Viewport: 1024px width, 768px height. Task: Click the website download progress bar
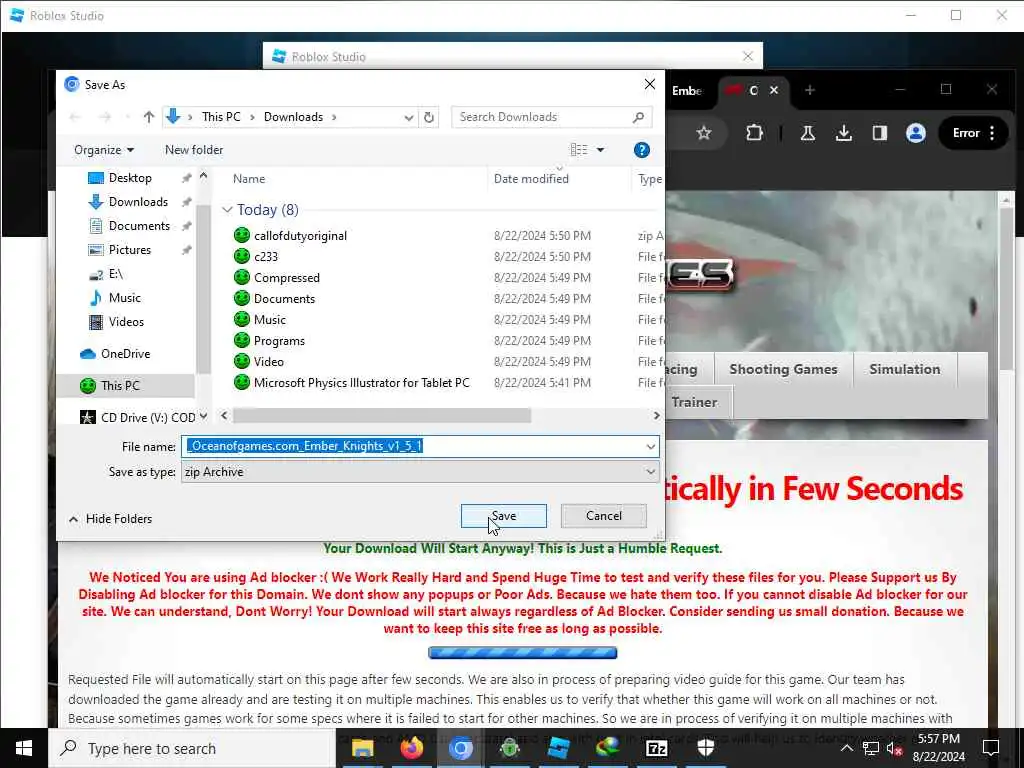click(x=522, y=652)
